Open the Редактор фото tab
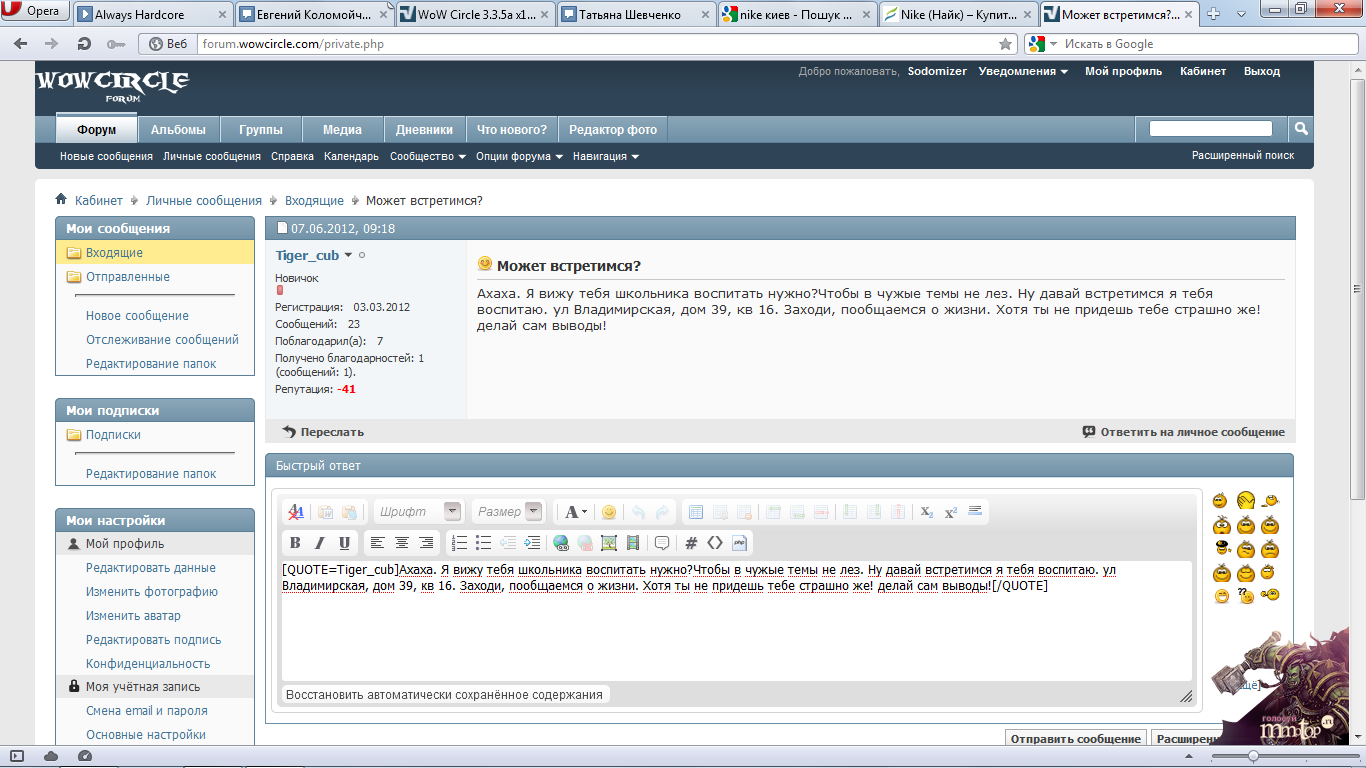1366x768 pixels. tap(613, 129)
